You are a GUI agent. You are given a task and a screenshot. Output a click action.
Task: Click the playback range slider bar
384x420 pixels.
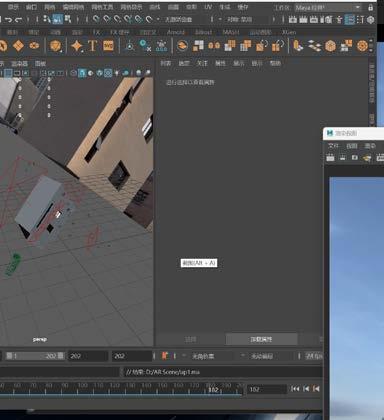point(35,356)
